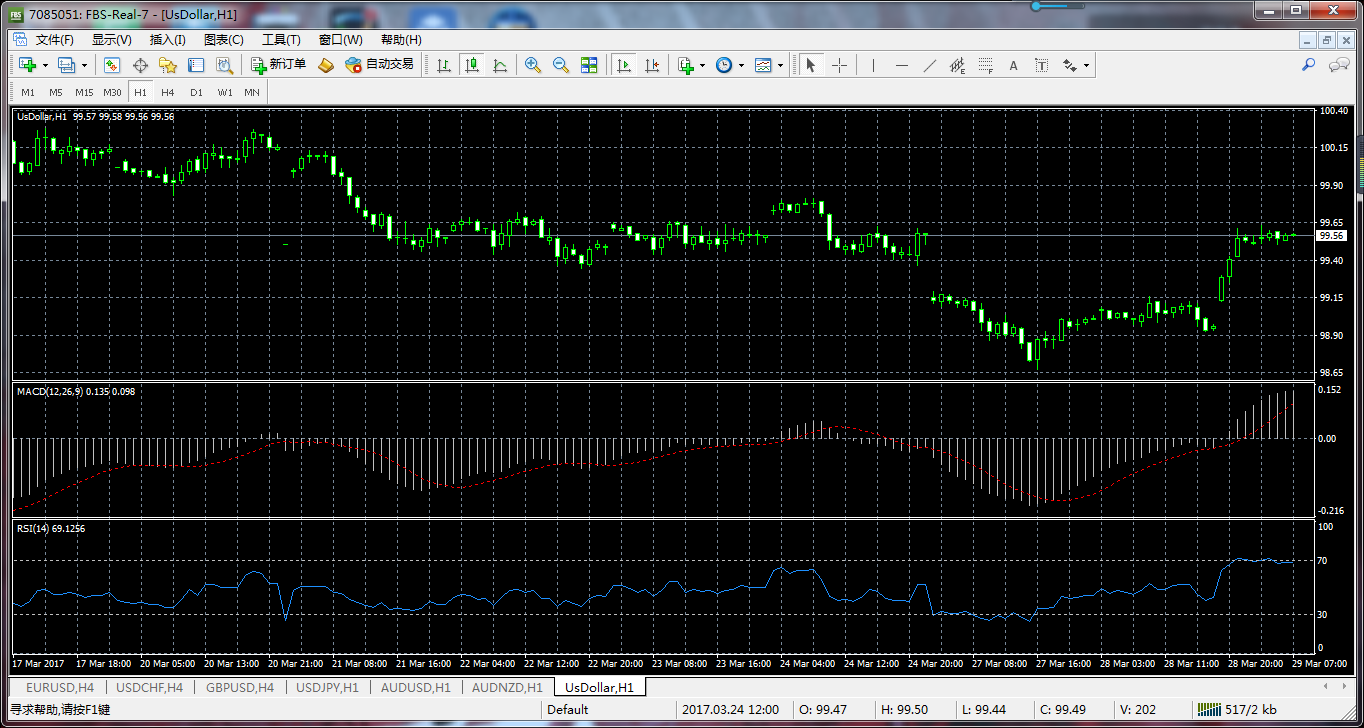Select the trendline drawing tool
Image resolution: width=1364 pixels, height=728 pixels.
pyautogui.click(x=930, y=65)
